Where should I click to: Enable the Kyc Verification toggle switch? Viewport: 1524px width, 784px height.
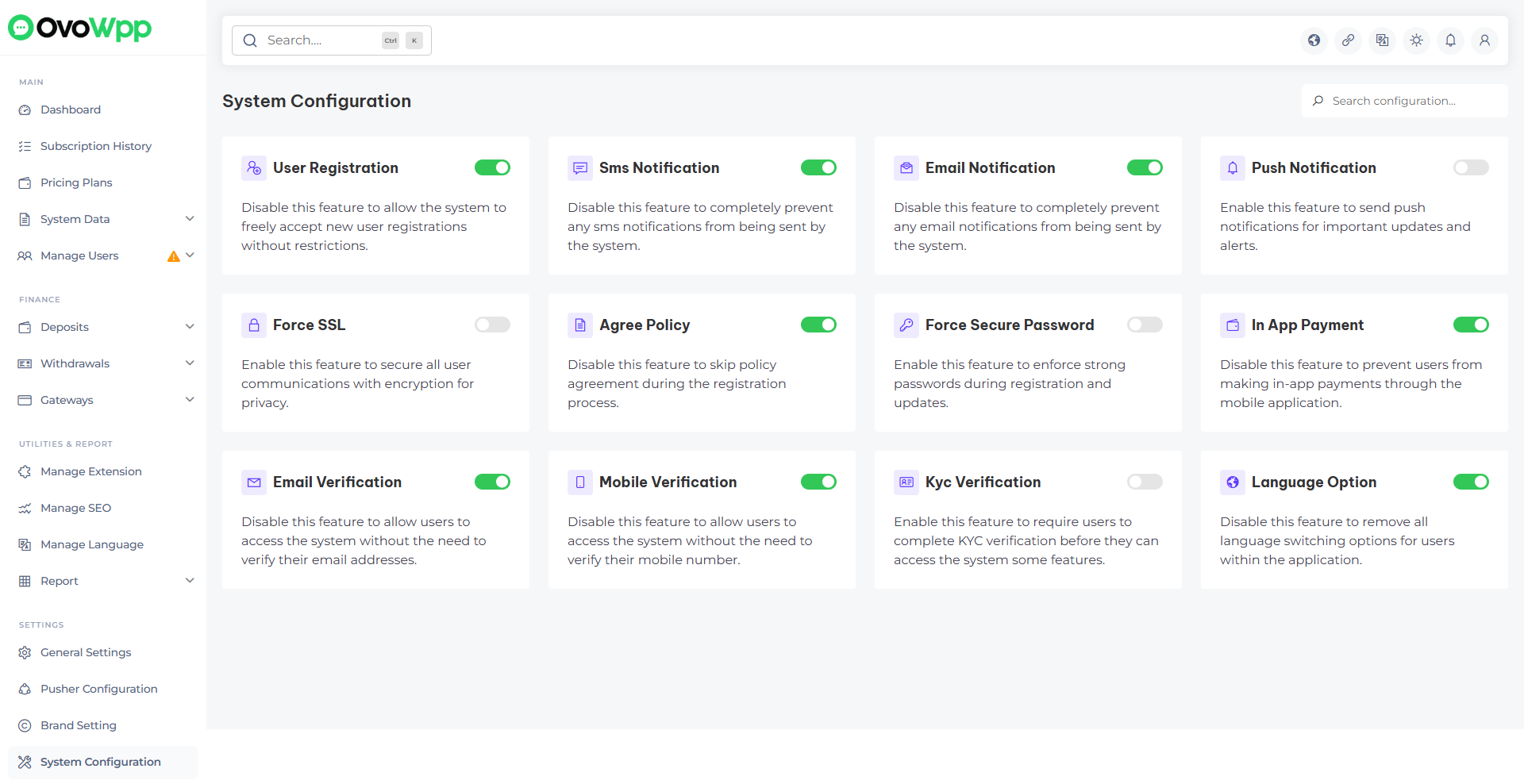[1144, 482]
